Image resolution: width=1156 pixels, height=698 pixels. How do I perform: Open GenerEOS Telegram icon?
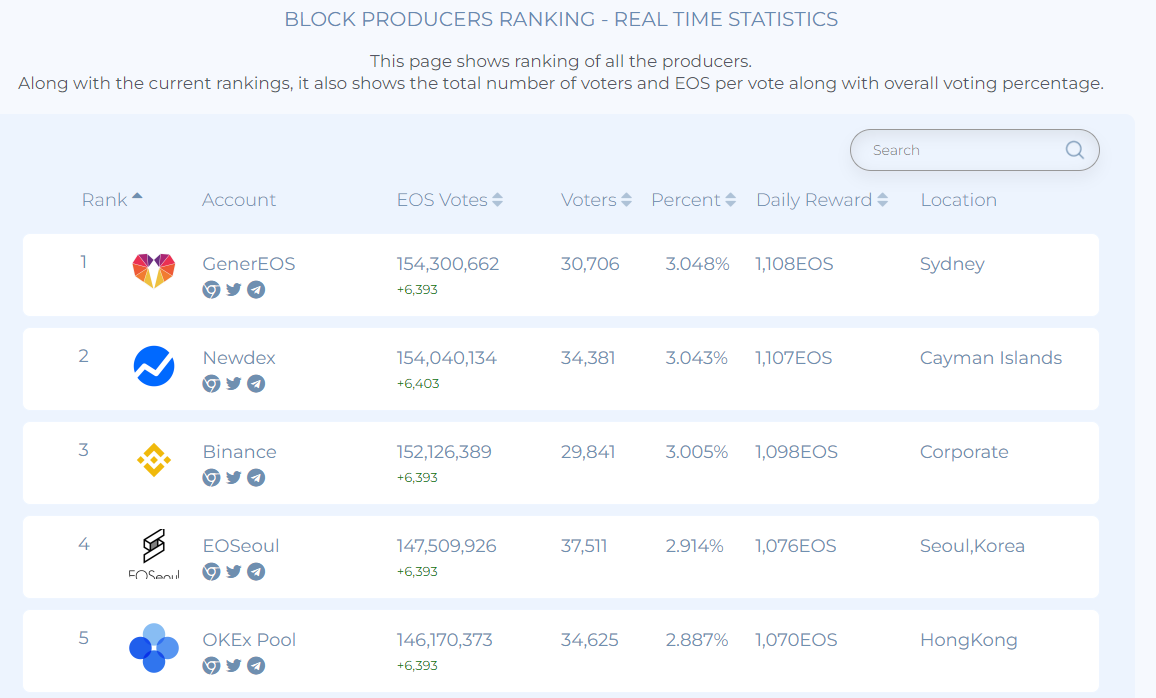(256, 290)
